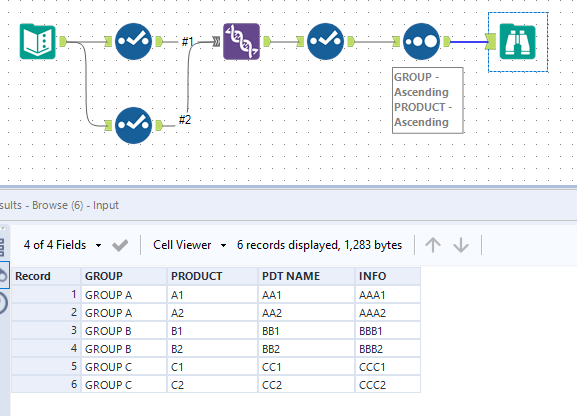
Task: Click the Text Input output anchor
Action: pyautogui.click(x=63, y=42)
